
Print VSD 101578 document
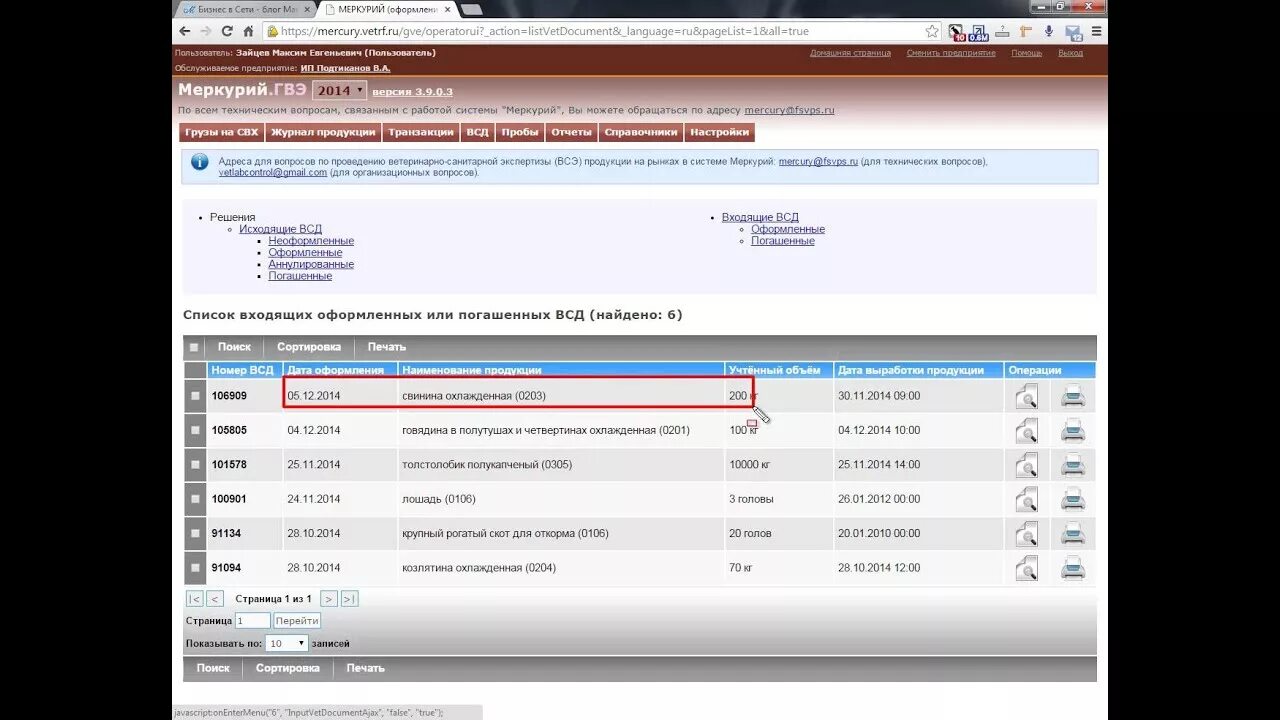click(x=1073, y=466)
